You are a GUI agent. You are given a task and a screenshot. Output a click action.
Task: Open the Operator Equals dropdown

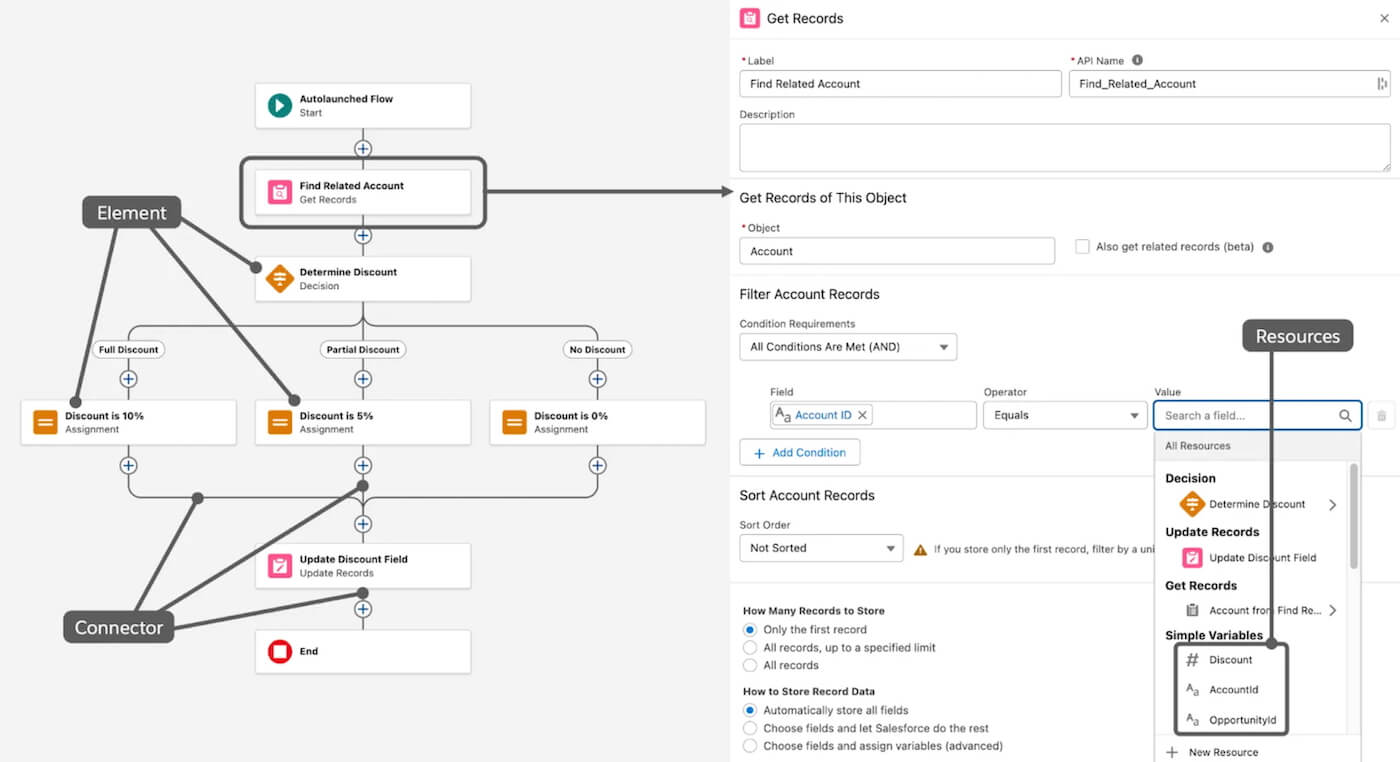pos(1064,415)
